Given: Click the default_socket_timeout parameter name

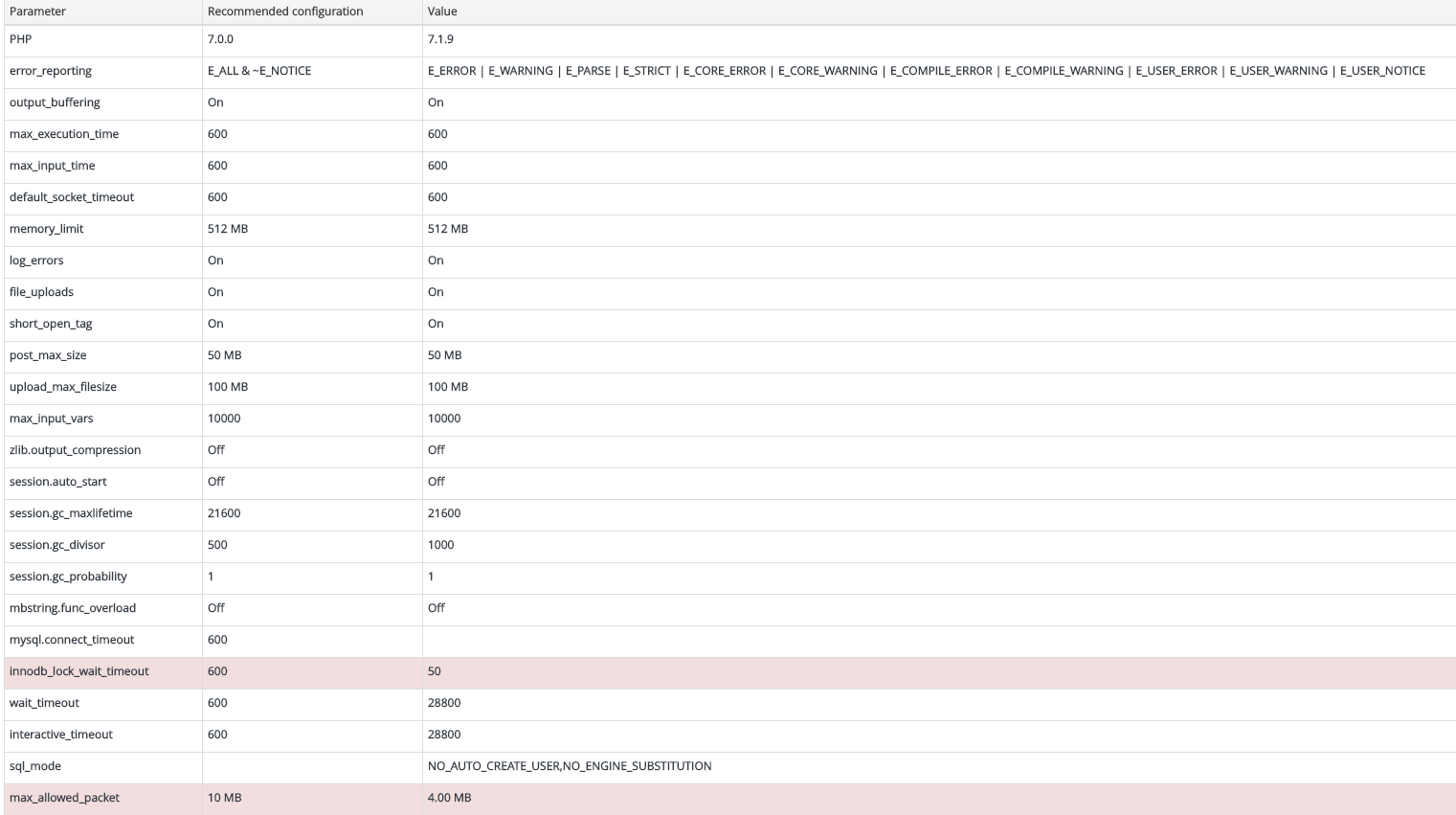Looking at the screenshot, I should 72,197.
